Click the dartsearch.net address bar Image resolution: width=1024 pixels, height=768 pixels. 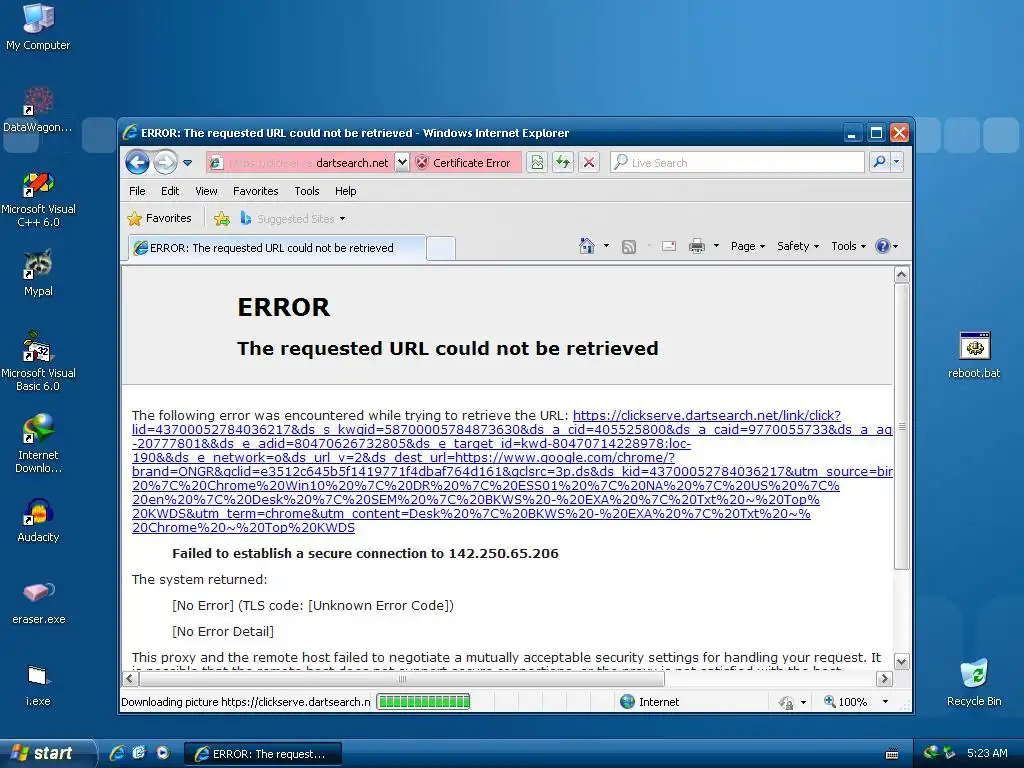coord(300,163)
